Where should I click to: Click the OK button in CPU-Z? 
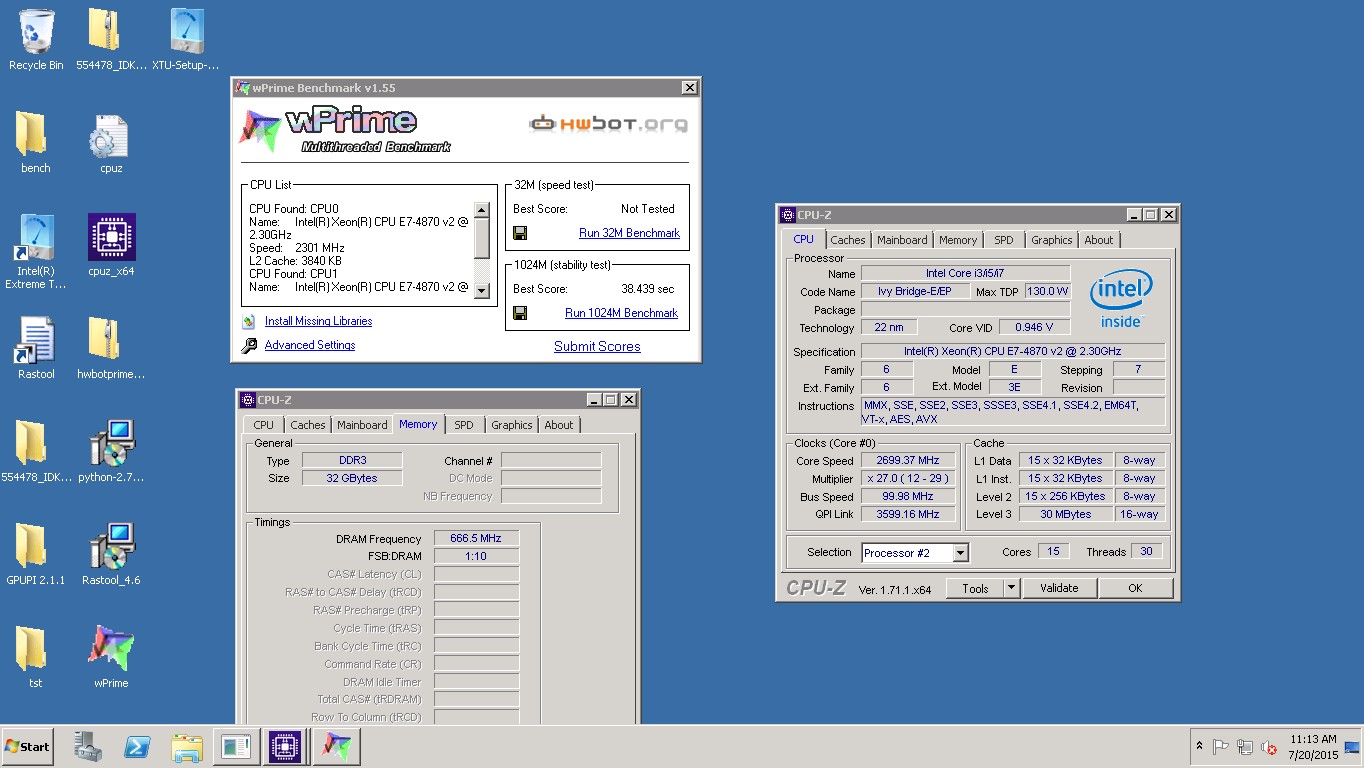click(1135, 588)
